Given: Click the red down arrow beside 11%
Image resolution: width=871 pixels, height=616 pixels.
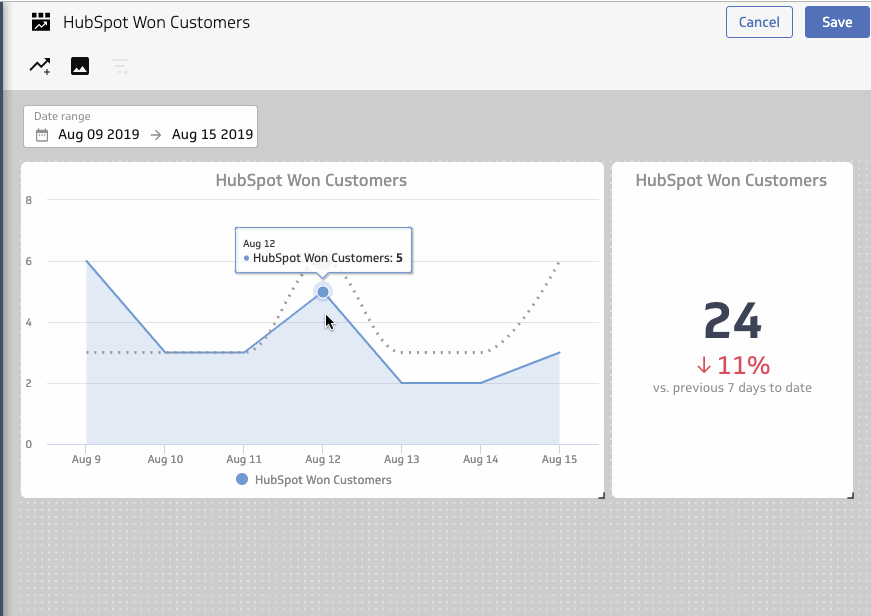Looking at the screenshot, I should pos(702,364).
